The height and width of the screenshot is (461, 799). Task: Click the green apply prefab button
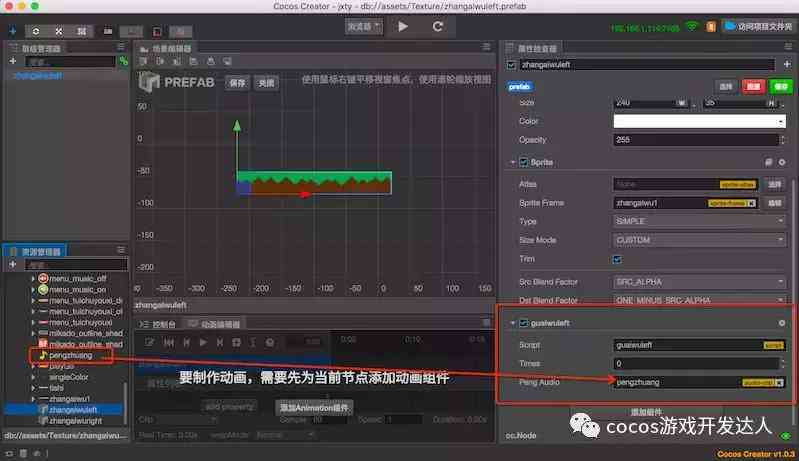click(x=781, y=87)
